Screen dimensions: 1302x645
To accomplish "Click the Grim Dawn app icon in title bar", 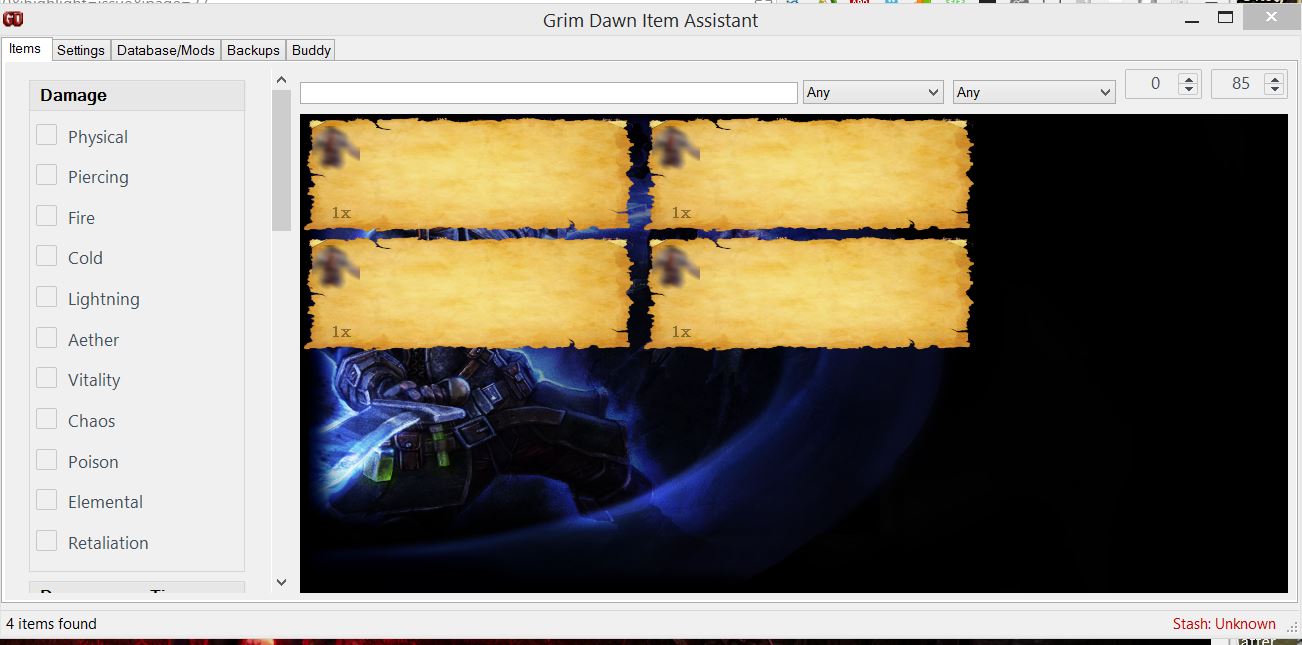I will coord(13,18).
